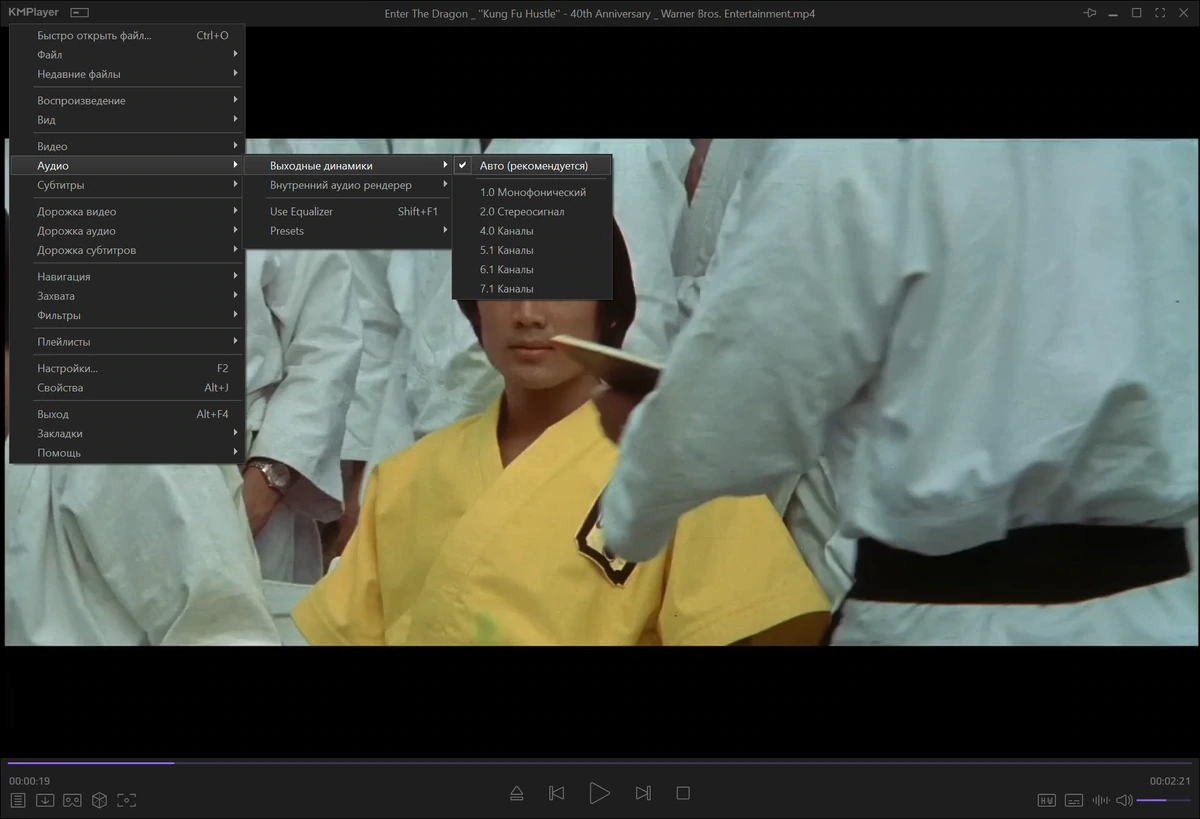
Task: Click the eject/open file button
Action: click(516, 793)
